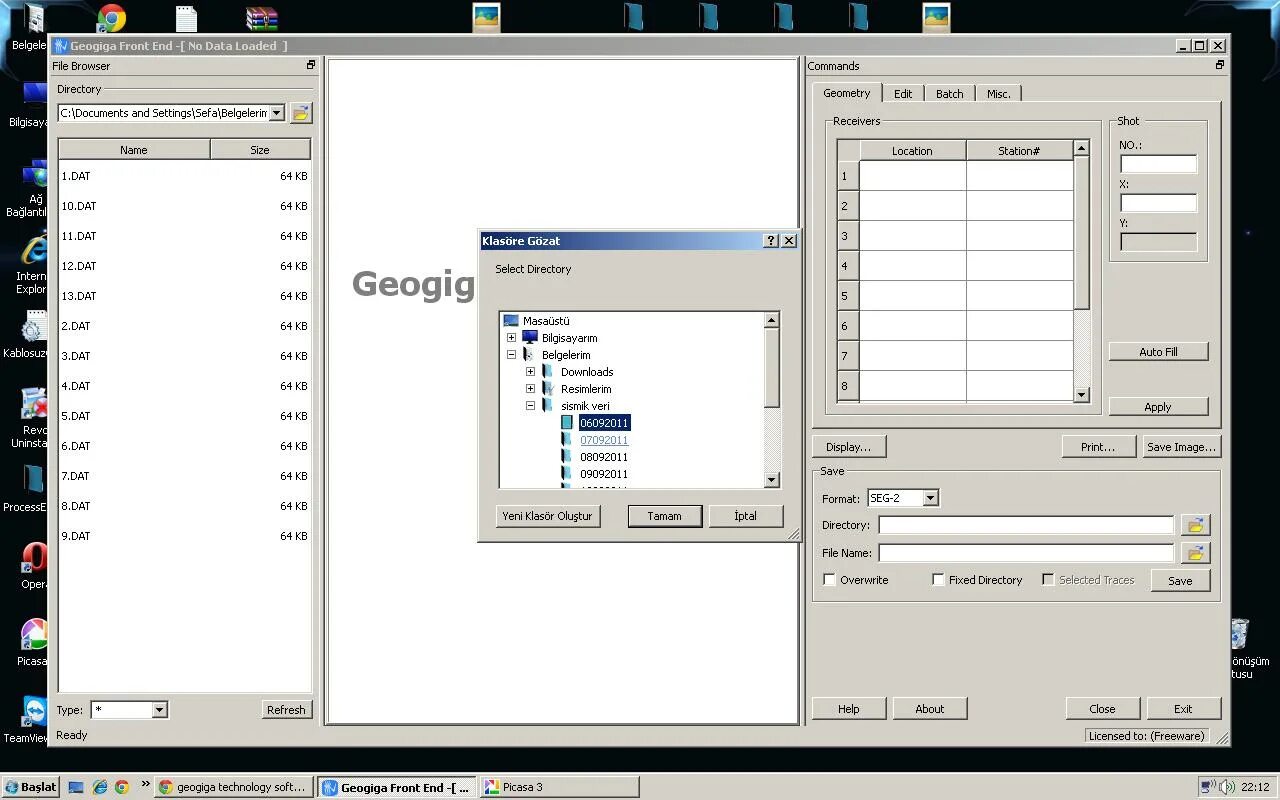The height and width of the screenshot is (800, 1280).
Task: Click the Save Image... button
Action: click(1181, 447)
